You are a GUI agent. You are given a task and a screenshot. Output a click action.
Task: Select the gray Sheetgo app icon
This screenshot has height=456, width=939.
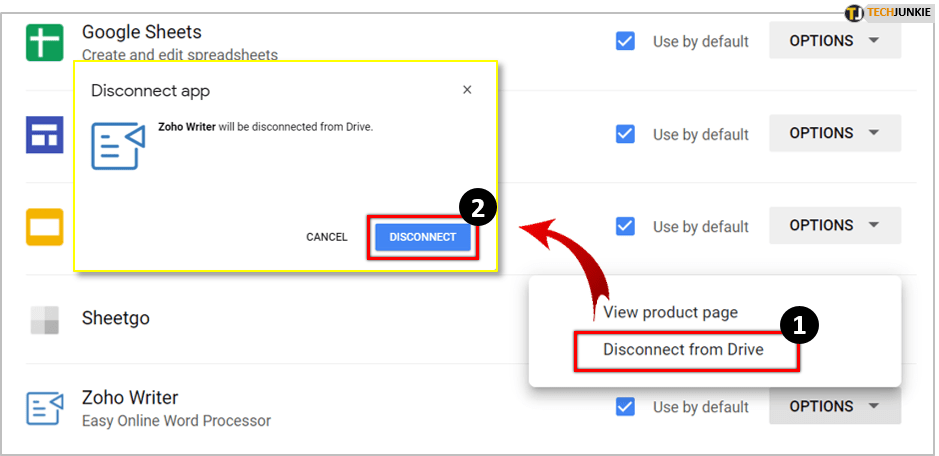pyautogui.click(x=44, y=319)
